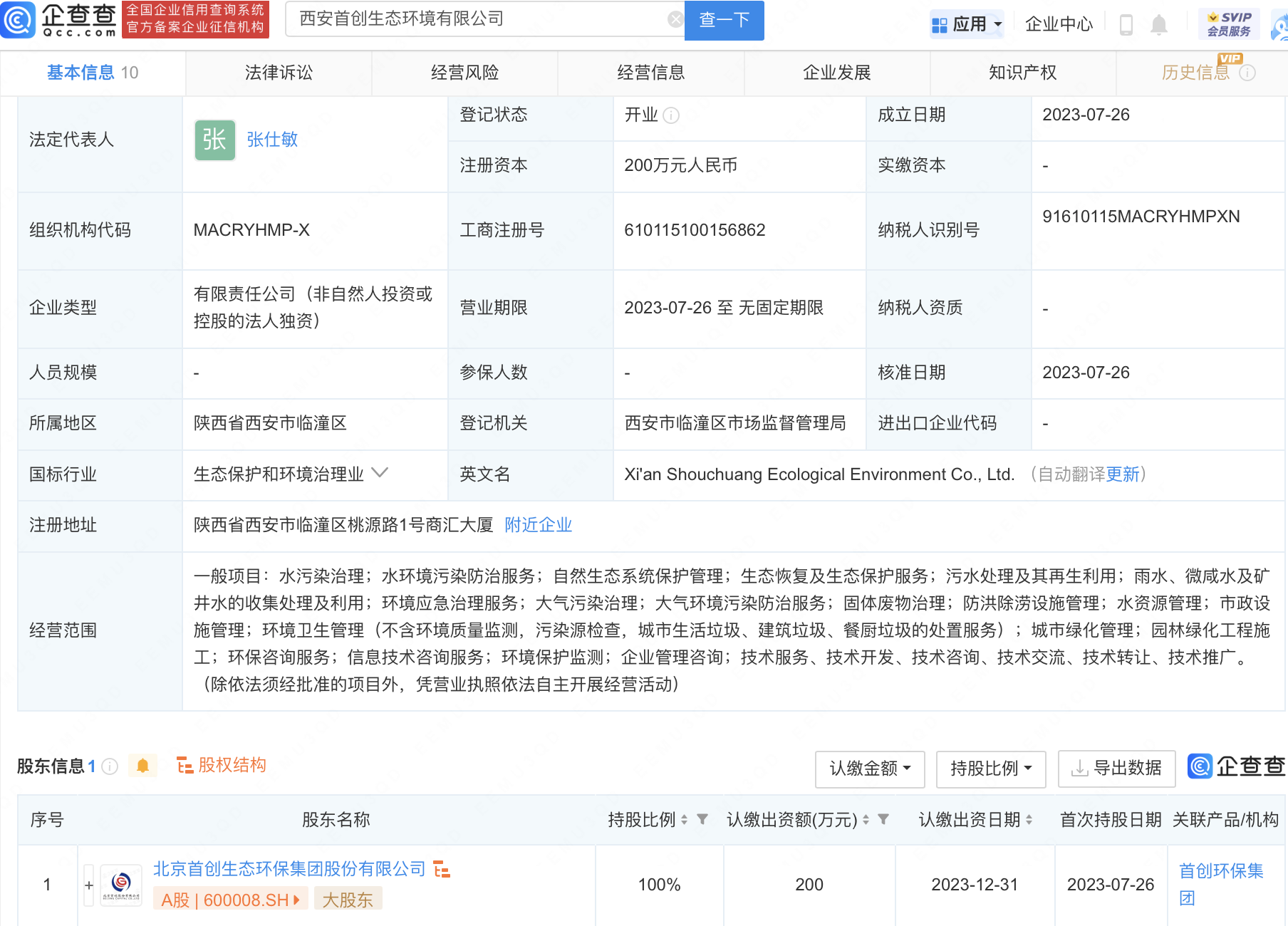Open the 应用 dropdown menu
The width and height of the screenshot is (1288, 926).
pyautogui.click(x=967, y=24)
